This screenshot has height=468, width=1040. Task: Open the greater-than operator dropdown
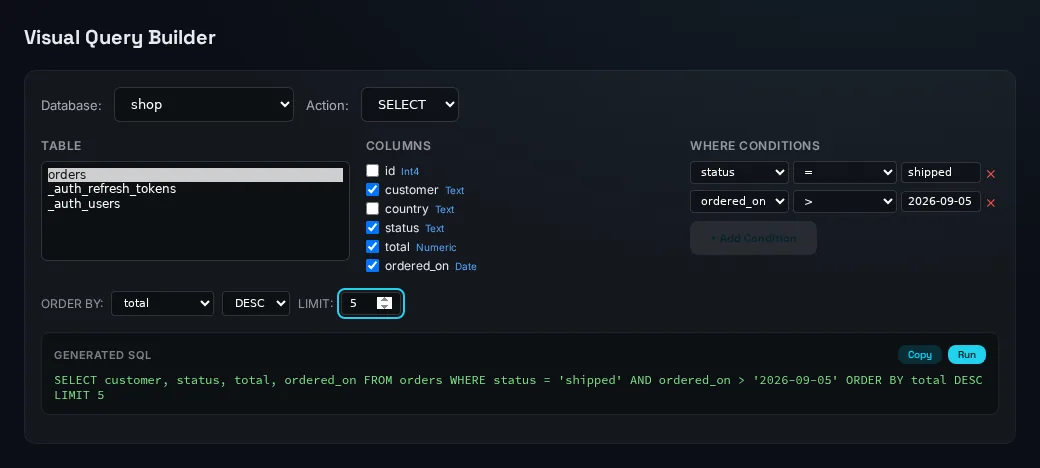pos(845,202)
